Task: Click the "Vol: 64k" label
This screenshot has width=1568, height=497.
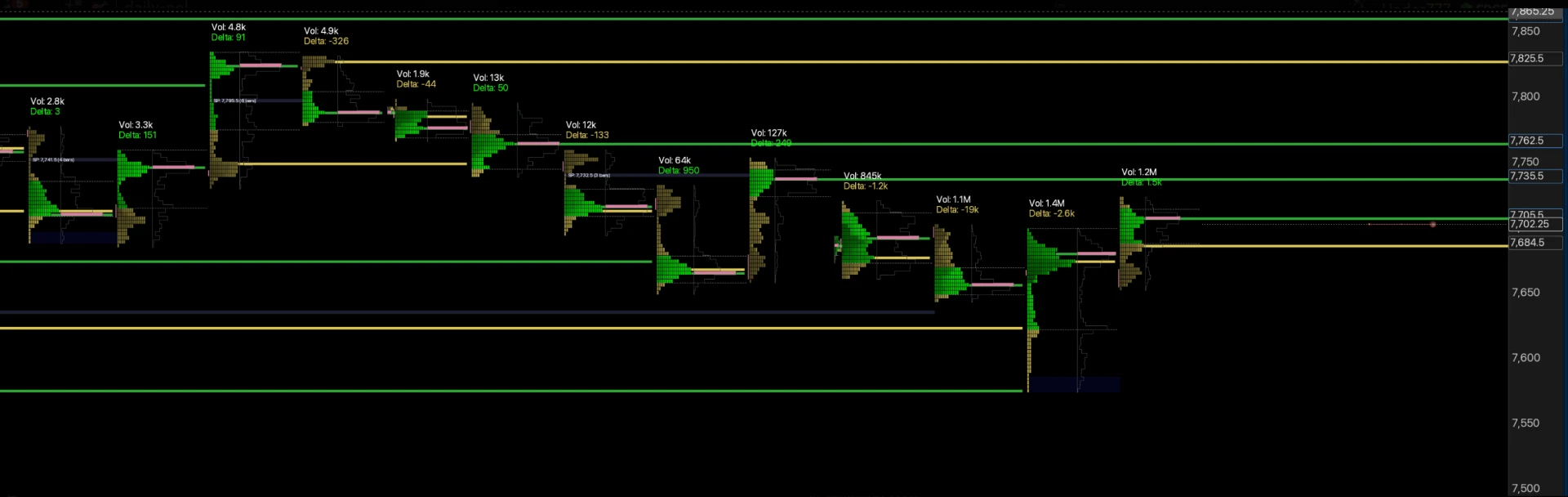Action: click(675, 161)
